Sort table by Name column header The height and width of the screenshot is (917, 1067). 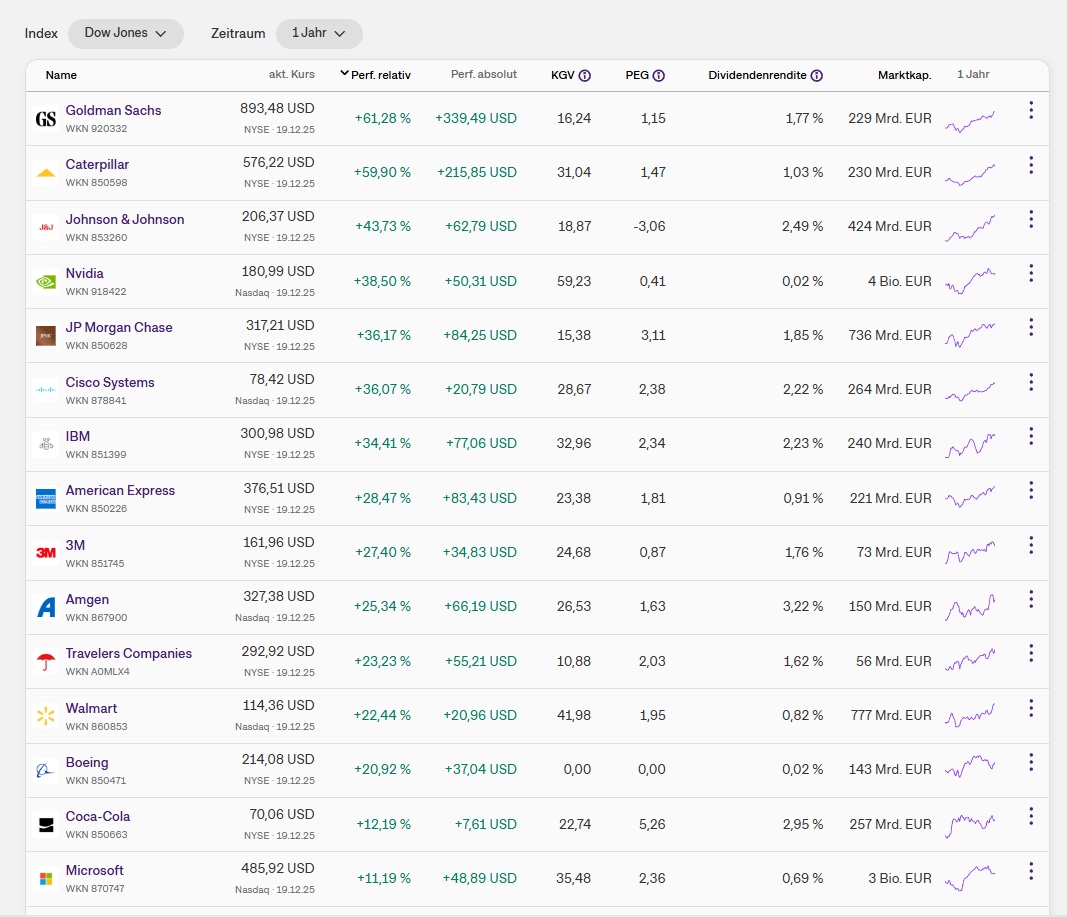point(61,75)
